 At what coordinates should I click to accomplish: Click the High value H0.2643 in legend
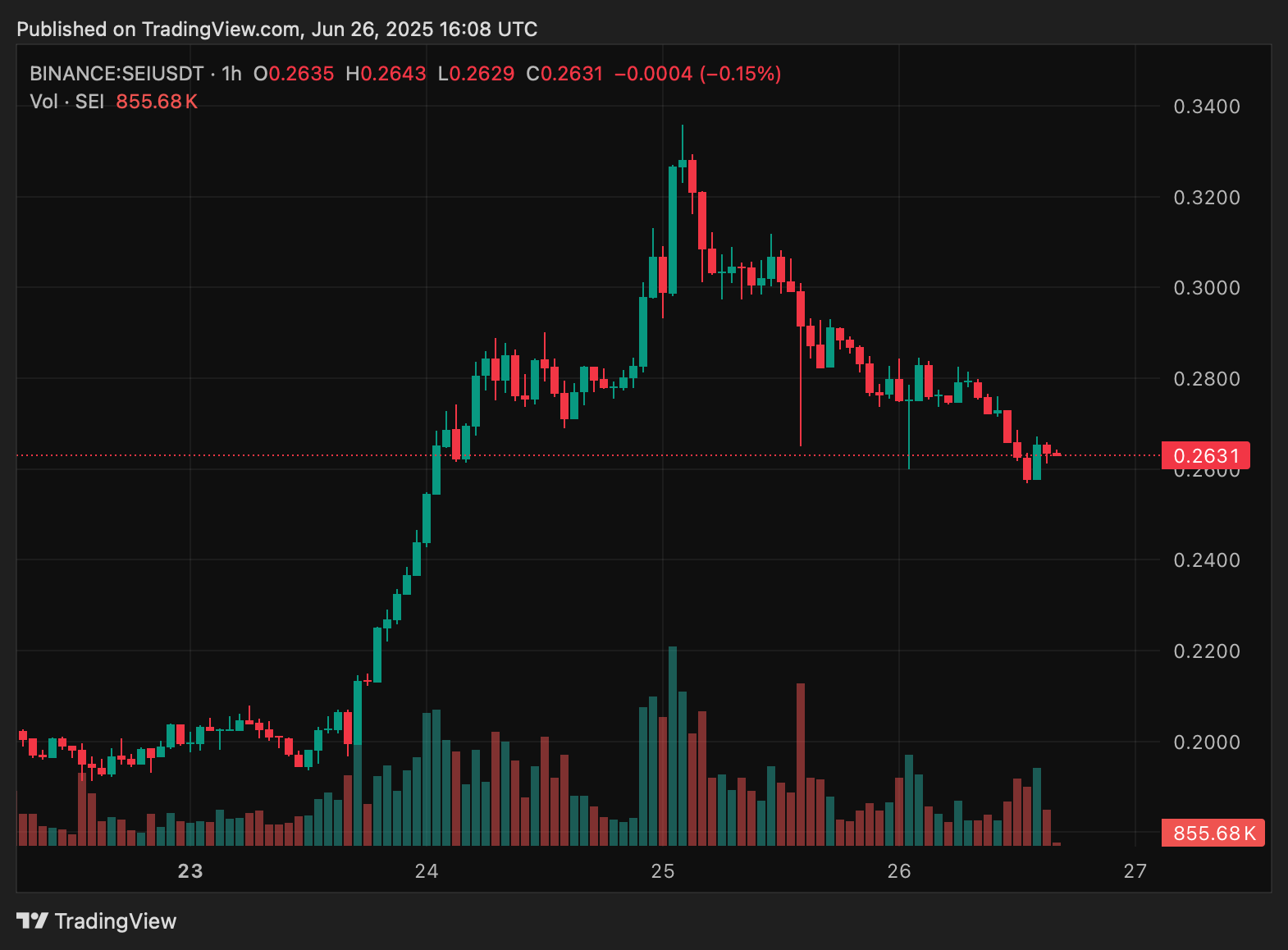click(386, 74)
